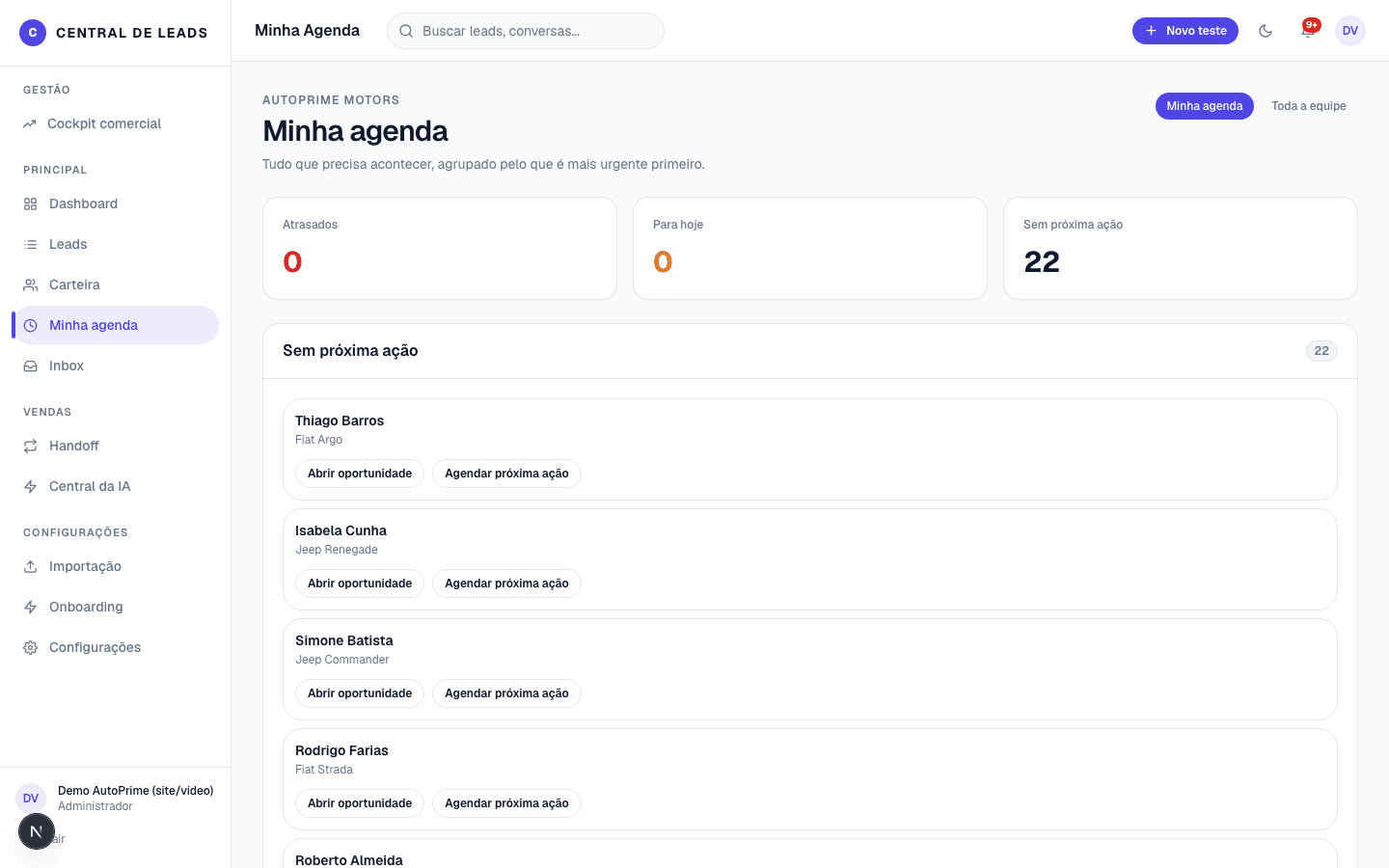Click the round N badge at bottom left
Screen dimensions: 1389x868
coord(37,831)
